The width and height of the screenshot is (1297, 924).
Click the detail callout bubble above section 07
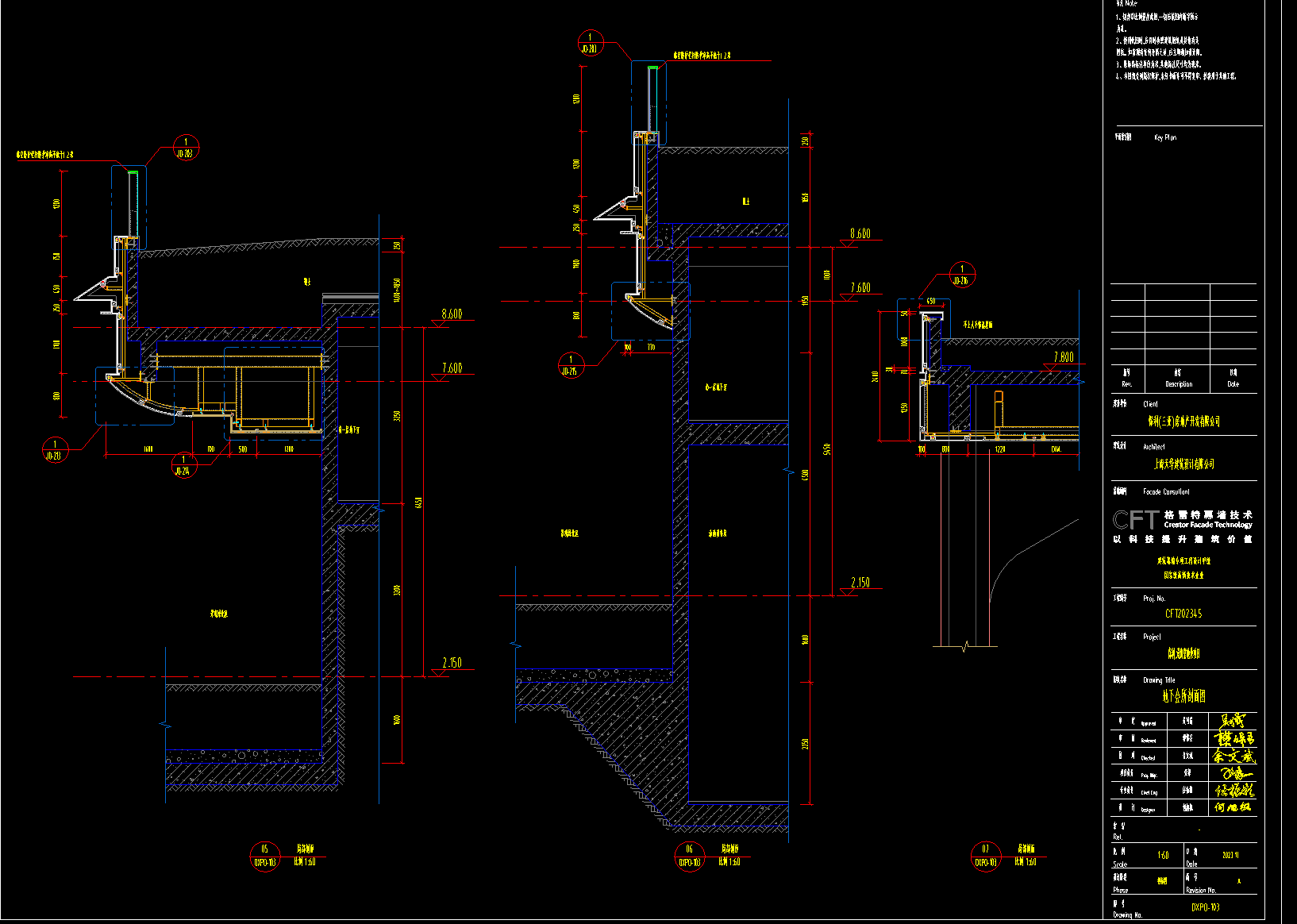(x=961, y=275)
